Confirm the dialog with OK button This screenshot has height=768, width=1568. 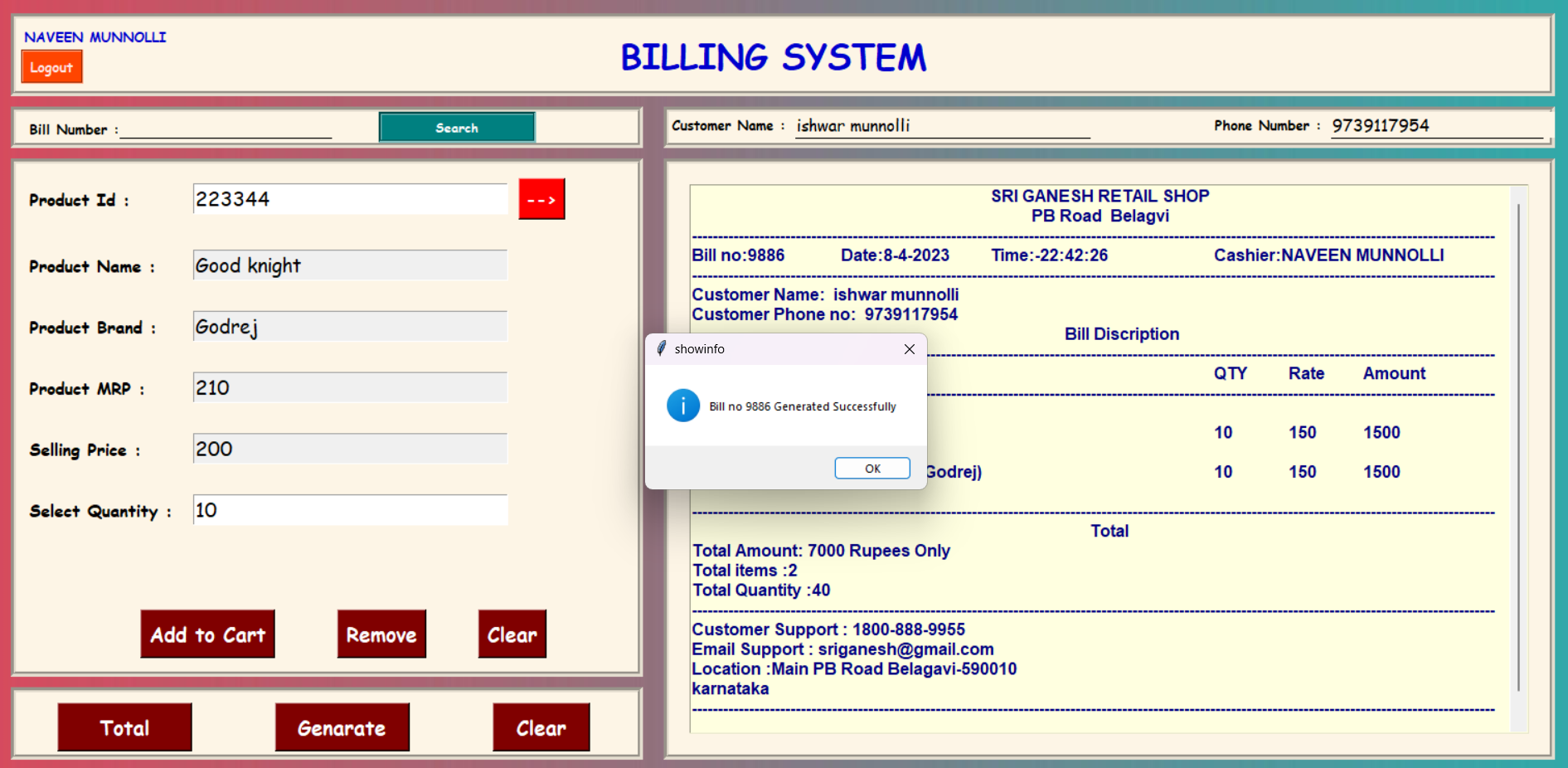coord(872,469)
